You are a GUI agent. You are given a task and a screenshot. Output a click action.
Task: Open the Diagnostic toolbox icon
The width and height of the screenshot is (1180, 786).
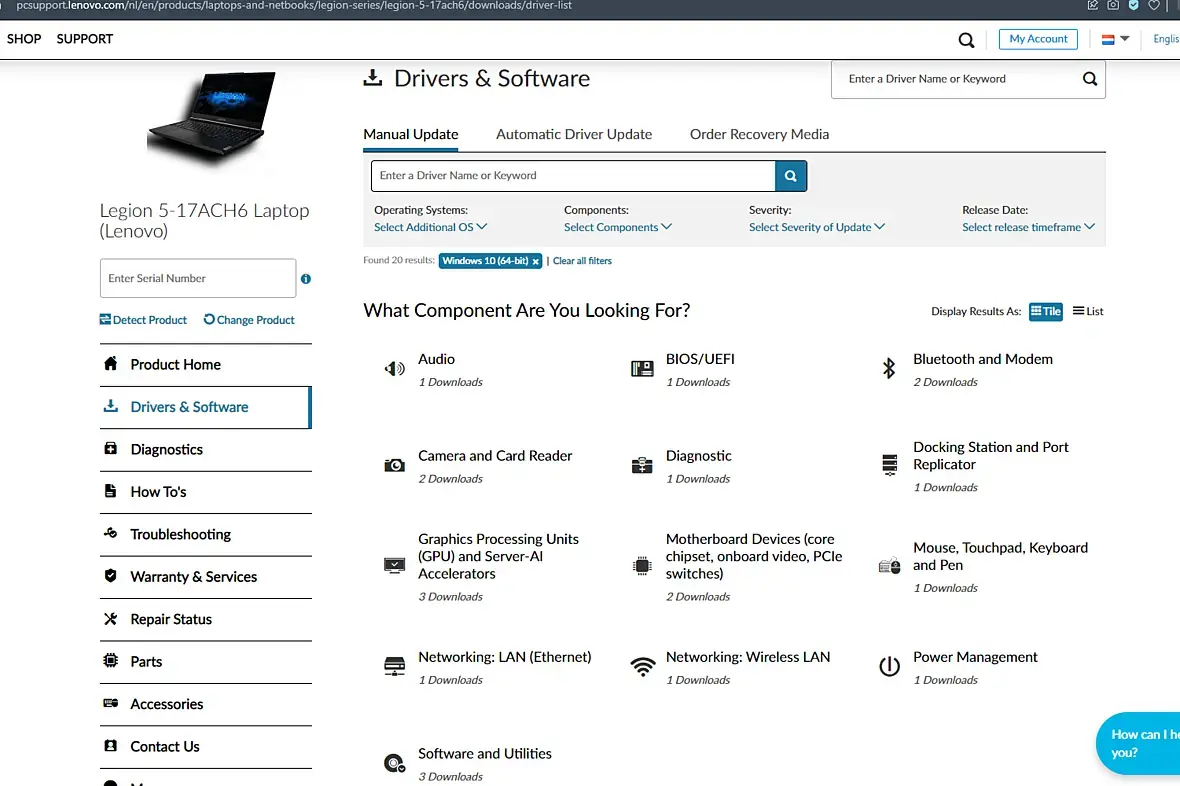click(642, 465)
